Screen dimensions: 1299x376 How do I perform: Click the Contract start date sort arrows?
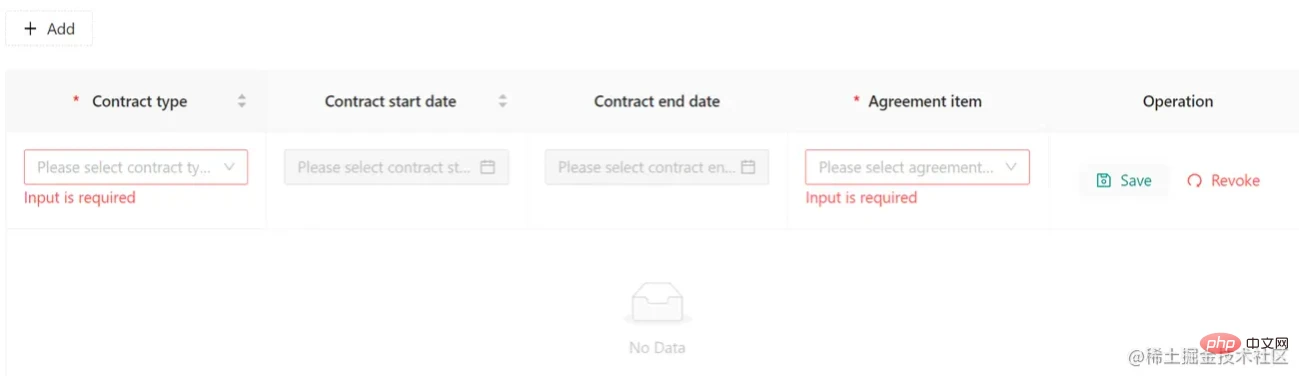point(503,101)
